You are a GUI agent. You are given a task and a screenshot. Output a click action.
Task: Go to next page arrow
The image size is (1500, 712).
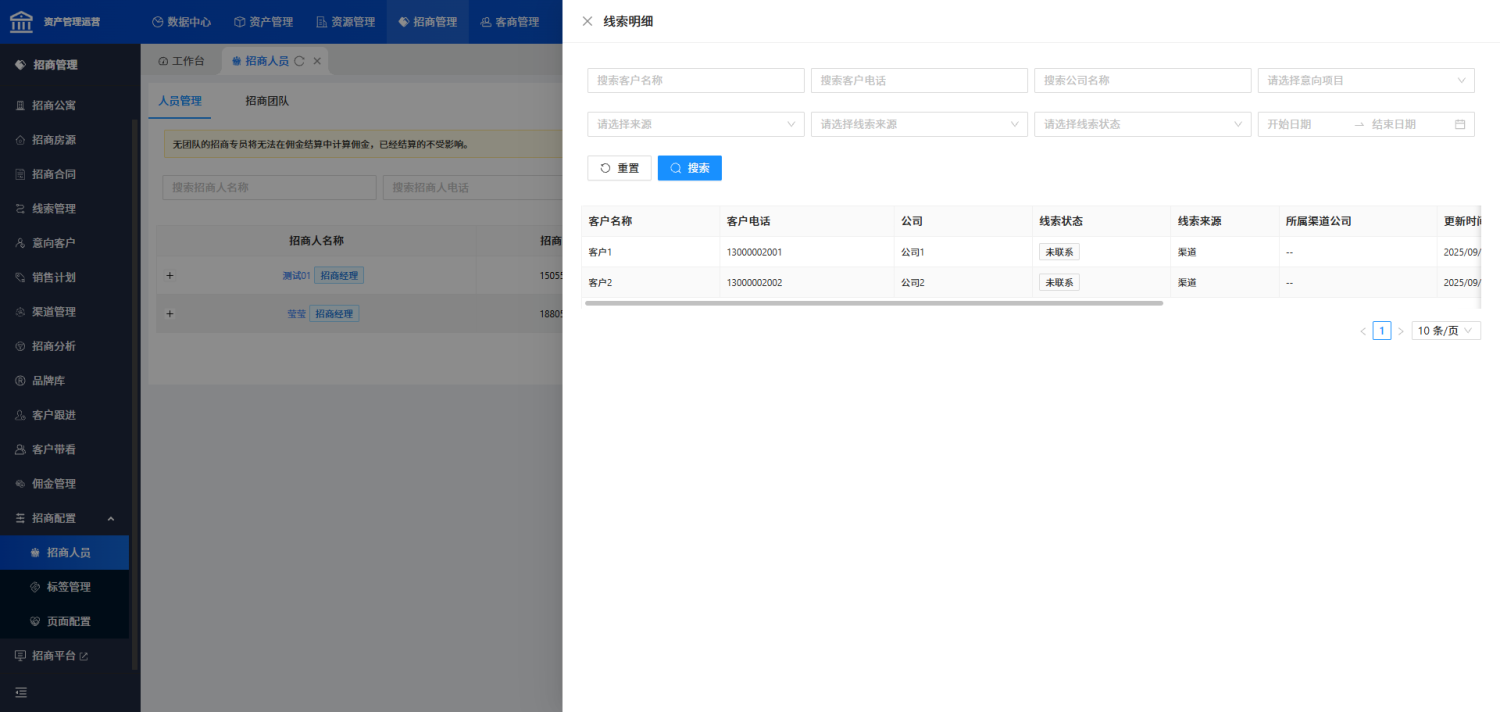coord(1400,331)
